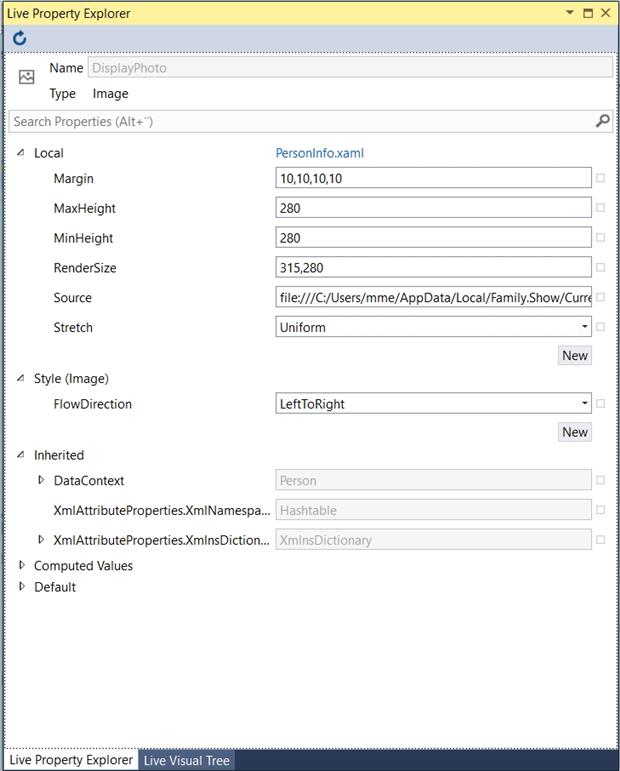Click the Source property label
Image resolution: width=620 pixels, height=771 pixels.
pyautogui.click(x=72, y=297)
